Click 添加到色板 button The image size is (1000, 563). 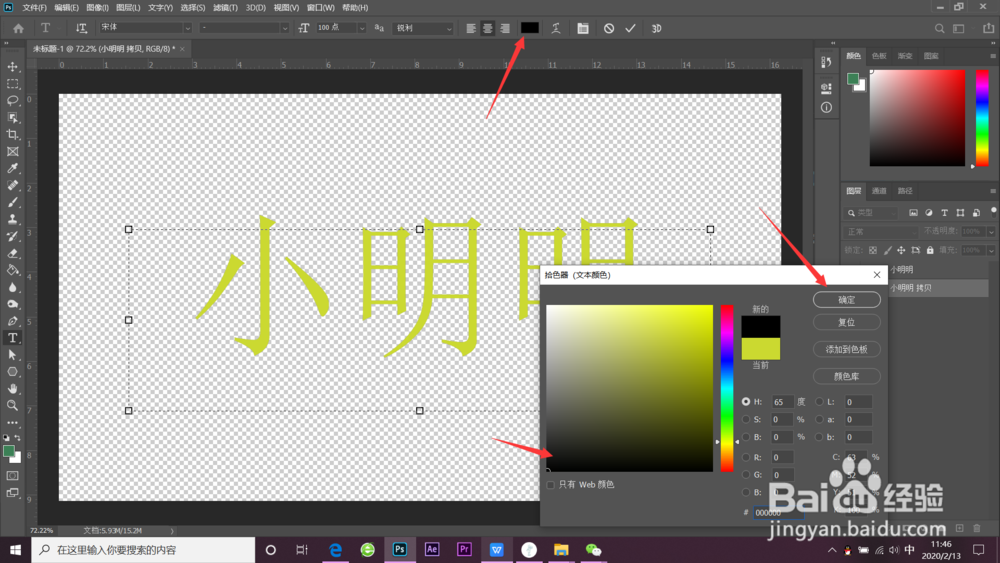pyautogui.click(x=846, y=349)
